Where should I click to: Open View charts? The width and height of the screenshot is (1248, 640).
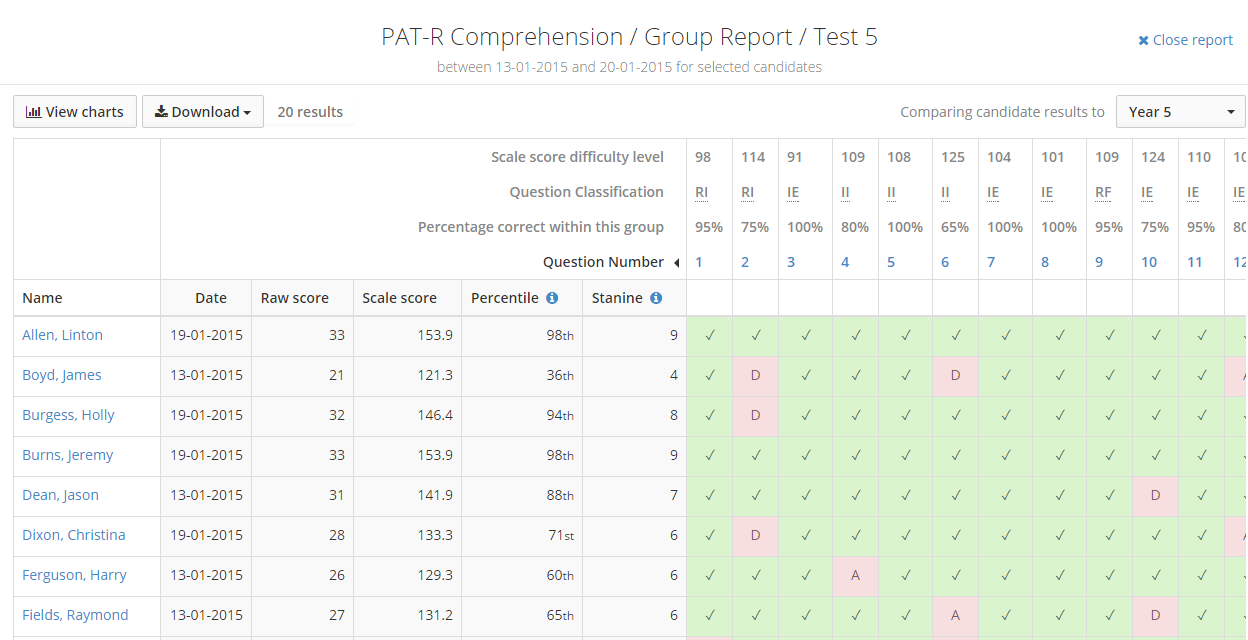[75, 112]
